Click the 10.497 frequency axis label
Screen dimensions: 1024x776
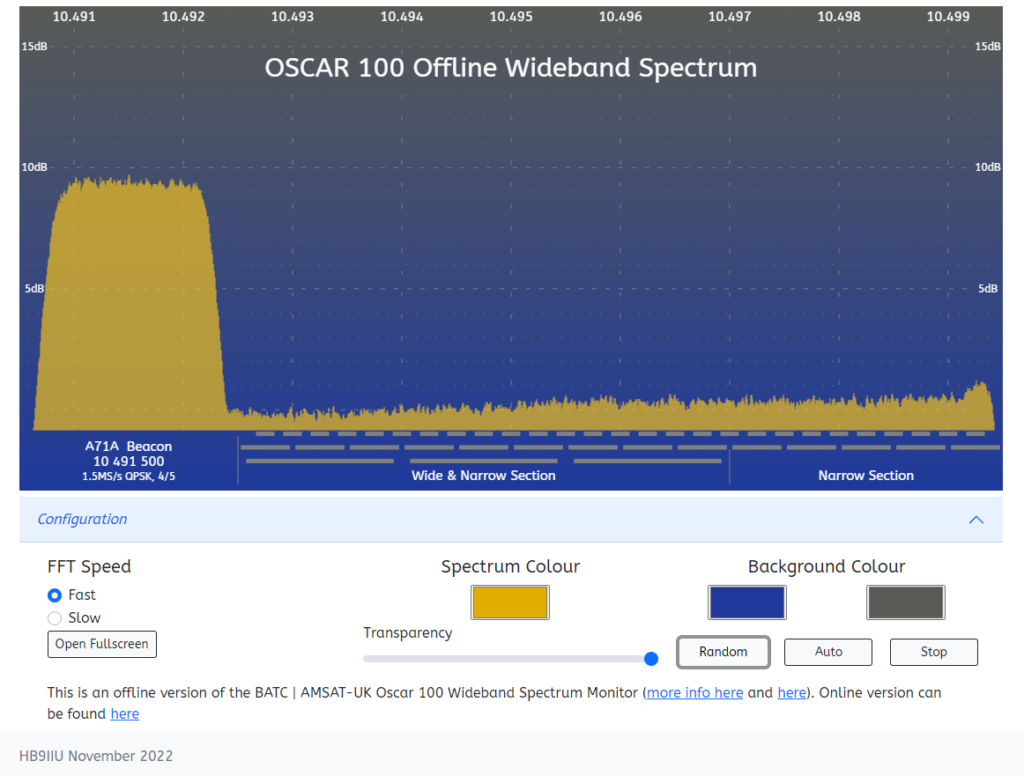tap(729, 16)
